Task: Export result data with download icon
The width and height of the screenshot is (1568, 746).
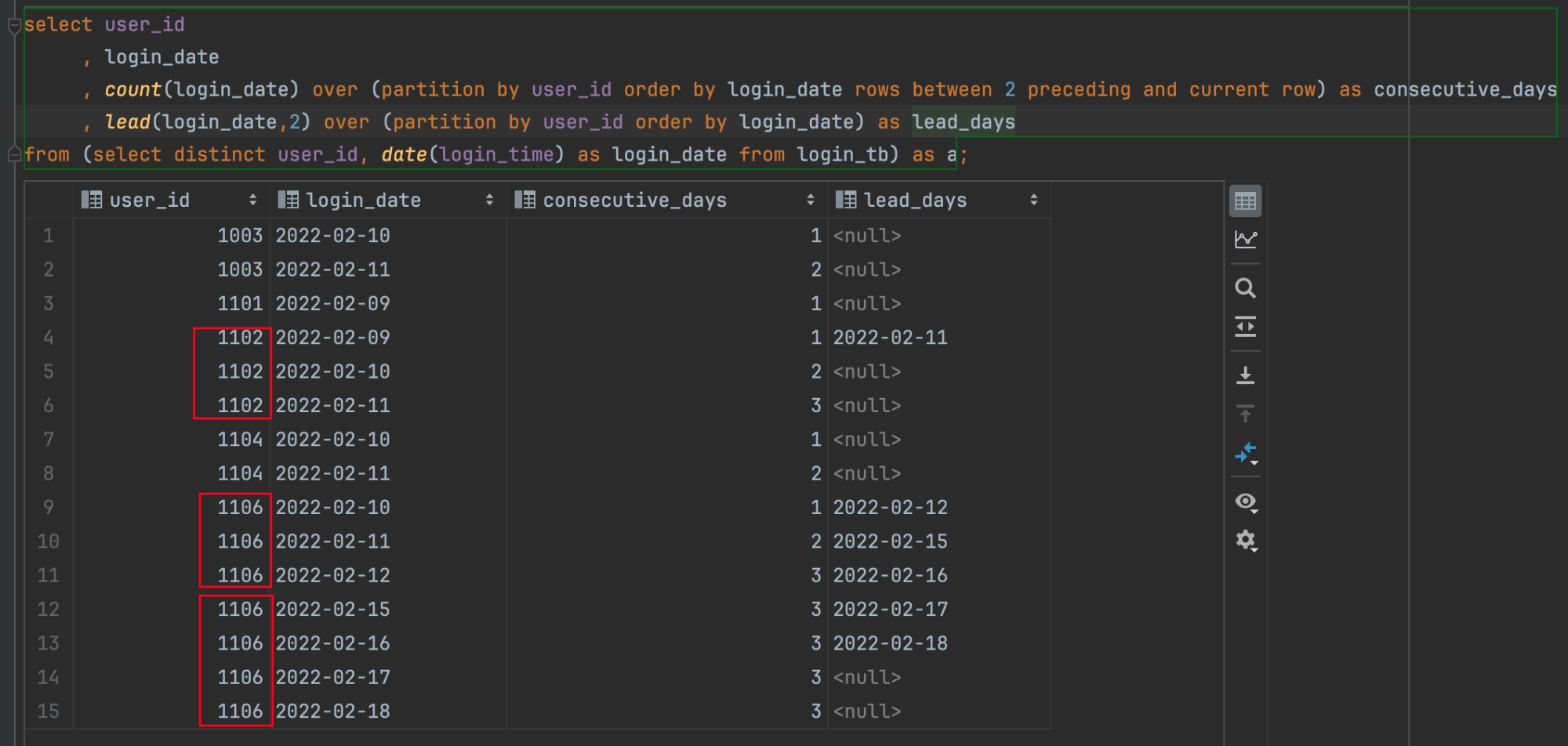Action: click(1245, 375)
